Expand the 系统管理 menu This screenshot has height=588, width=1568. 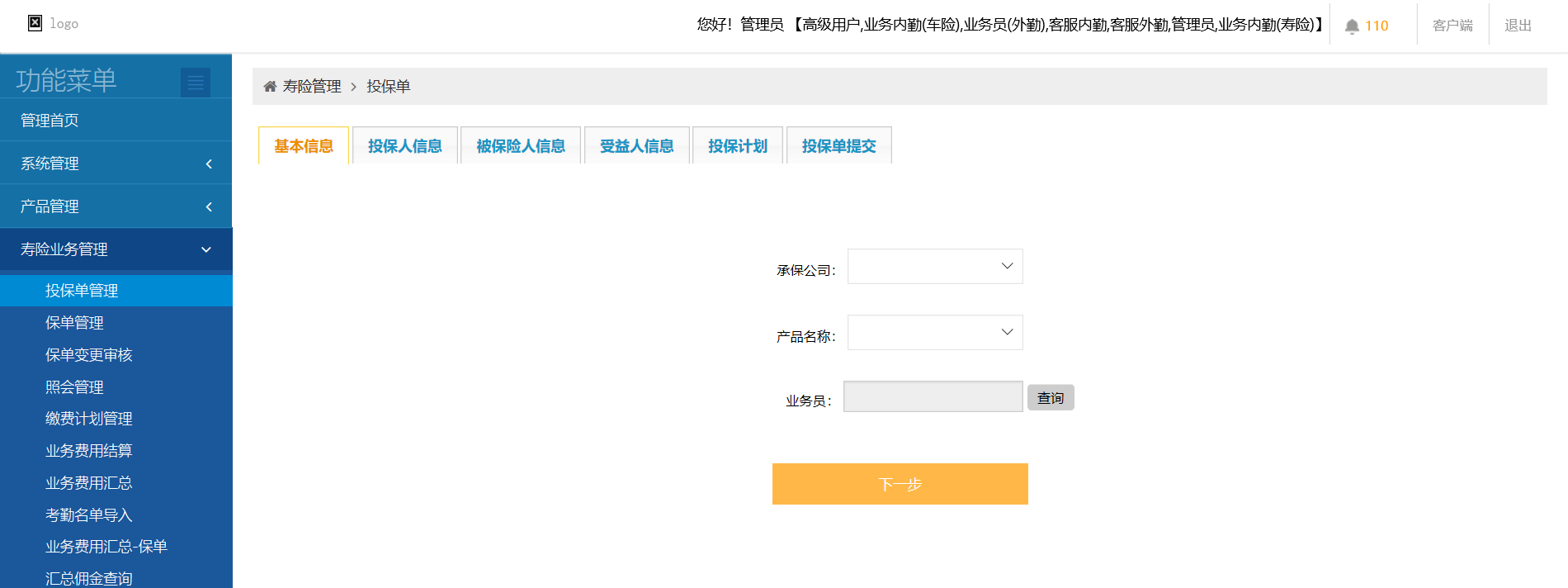(116, 164)
